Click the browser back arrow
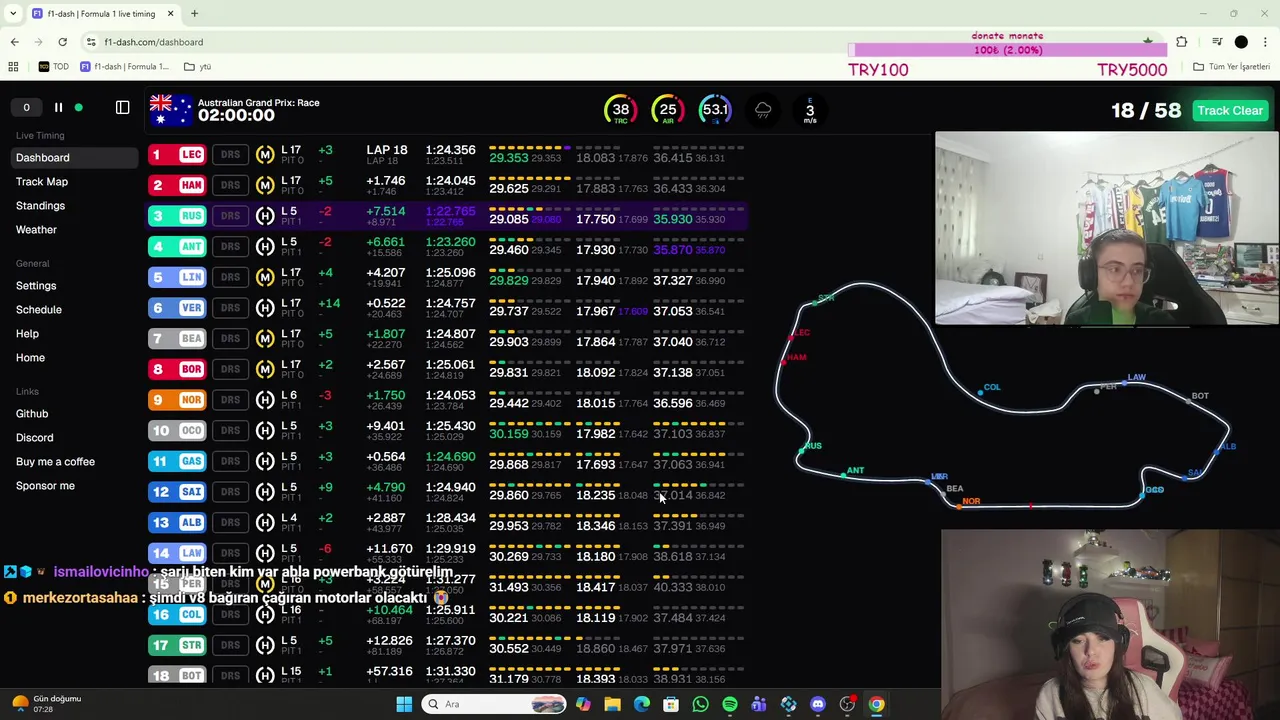 (14, 42)
